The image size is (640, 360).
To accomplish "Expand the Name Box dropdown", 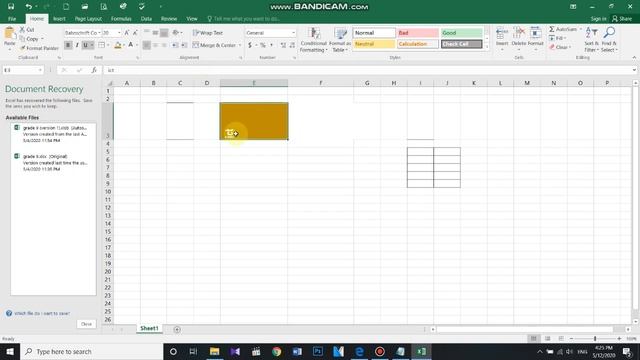I will [x=40, y=70].
